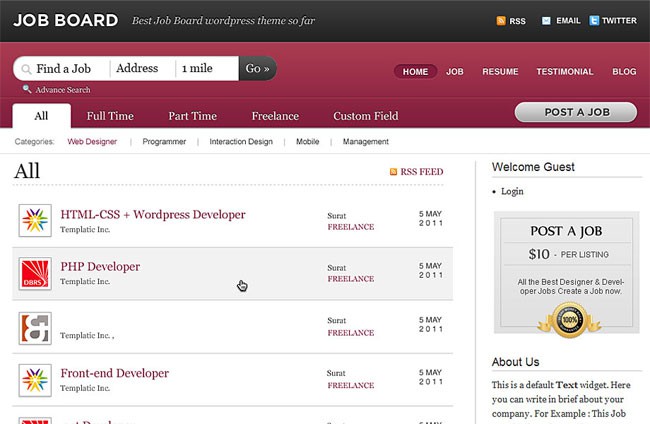
Task: Open TESTIMONIAL navigation item
Action: click(x=565, y=72)
